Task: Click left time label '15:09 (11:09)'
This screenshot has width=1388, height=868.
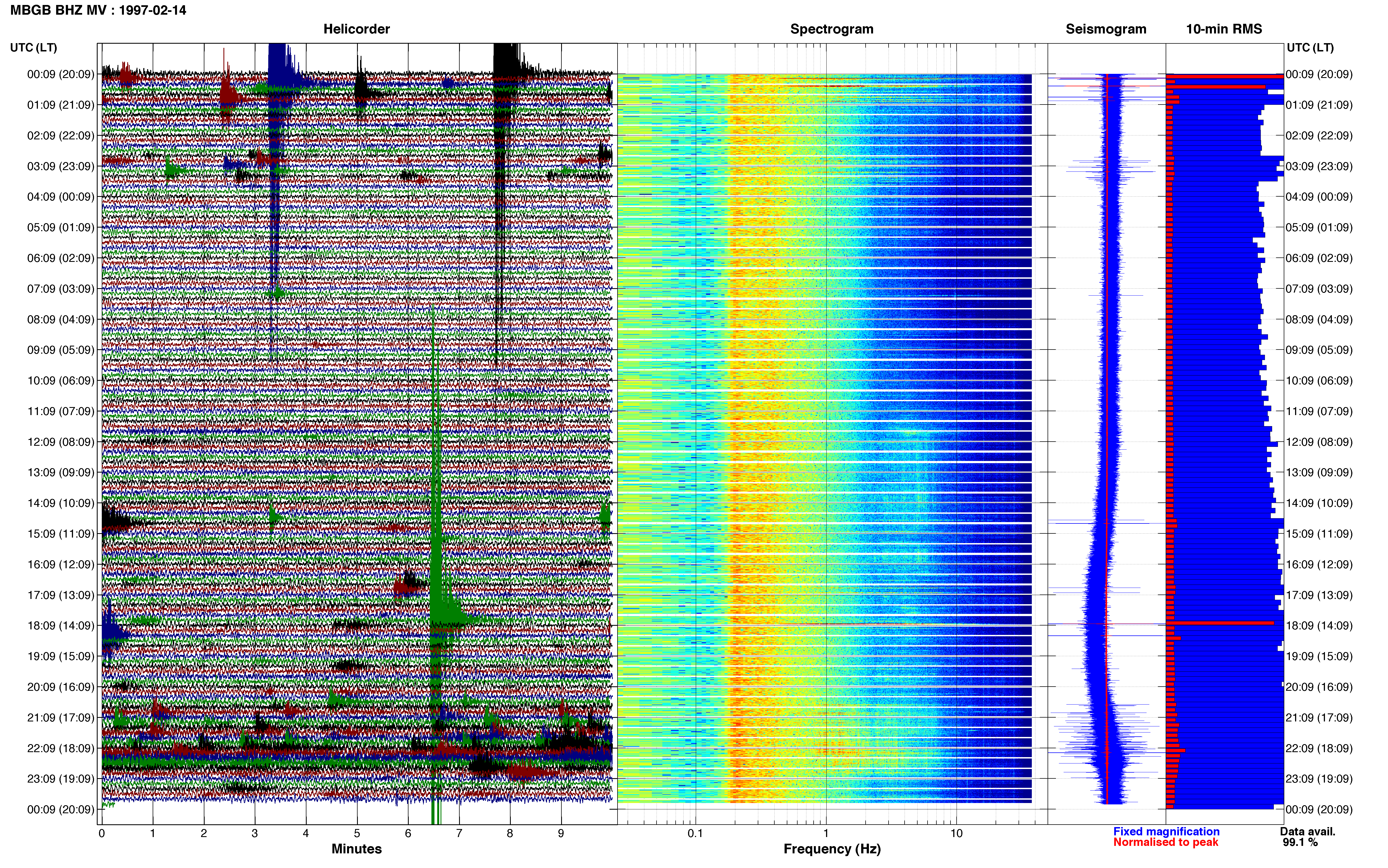Action: [61, 534]
